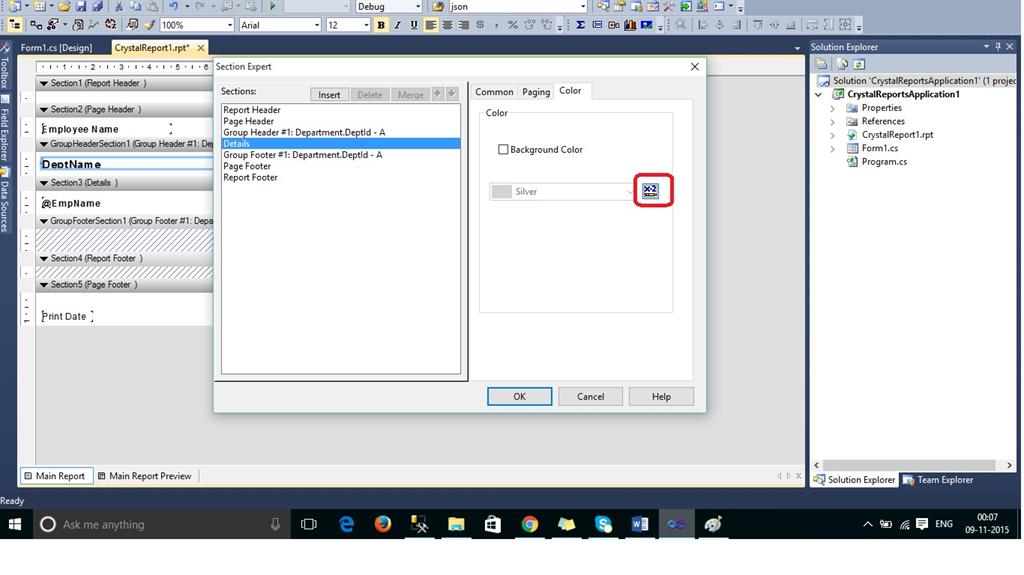Toggle Bold formatting in the Crystal toolbar
Image resolution: width=1024 pixels, height=575 pixels.
click(381, 25)
